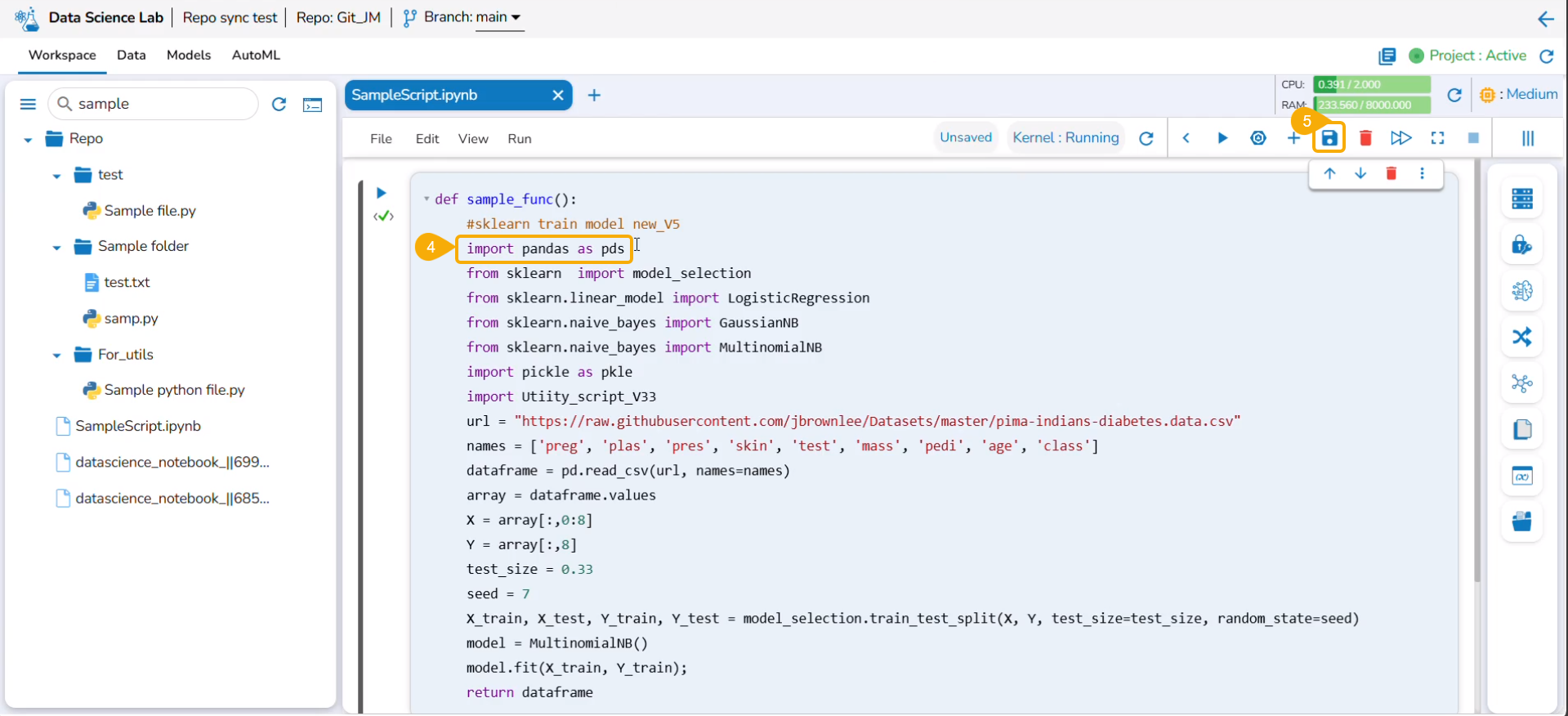Toggle the hamburger menu in the file panel
The width and height of the screenshot is (1568, 716).
[x=28, y=104]
